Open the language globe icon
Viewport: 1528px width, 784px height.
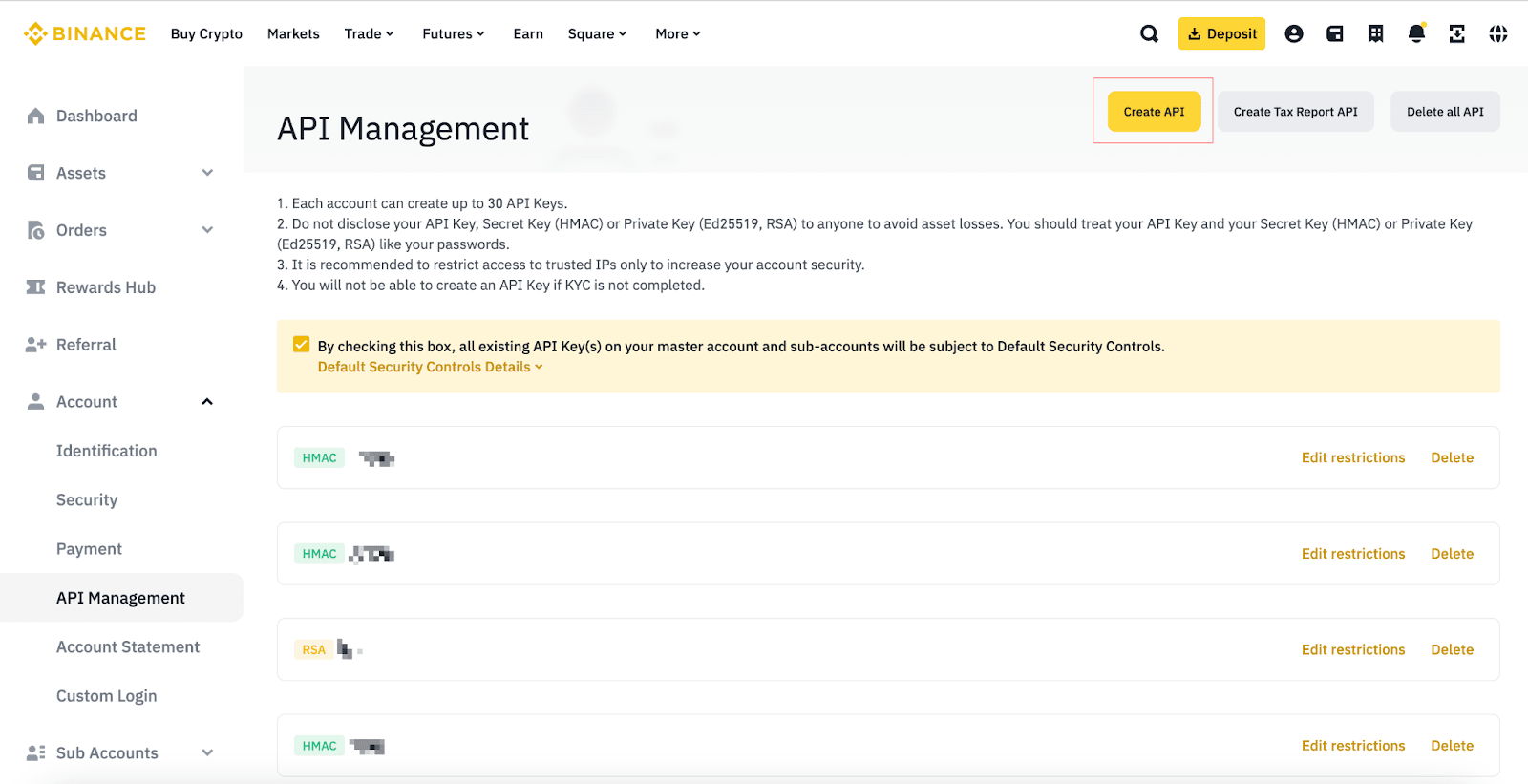click(x=1498, y=34)
